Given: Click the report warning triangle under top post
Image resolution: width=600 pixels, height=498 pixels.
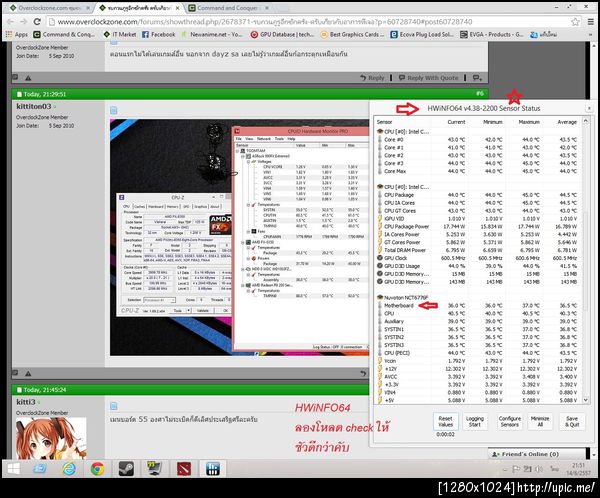Looking at the screenshot, I should (28, 78).
